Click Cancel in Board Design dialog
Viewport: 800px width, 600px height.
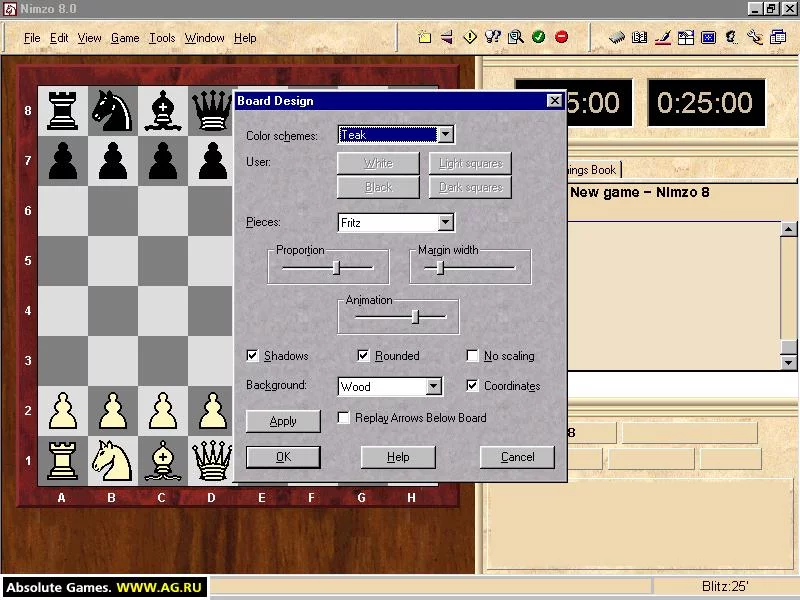[x=517, y=457]
